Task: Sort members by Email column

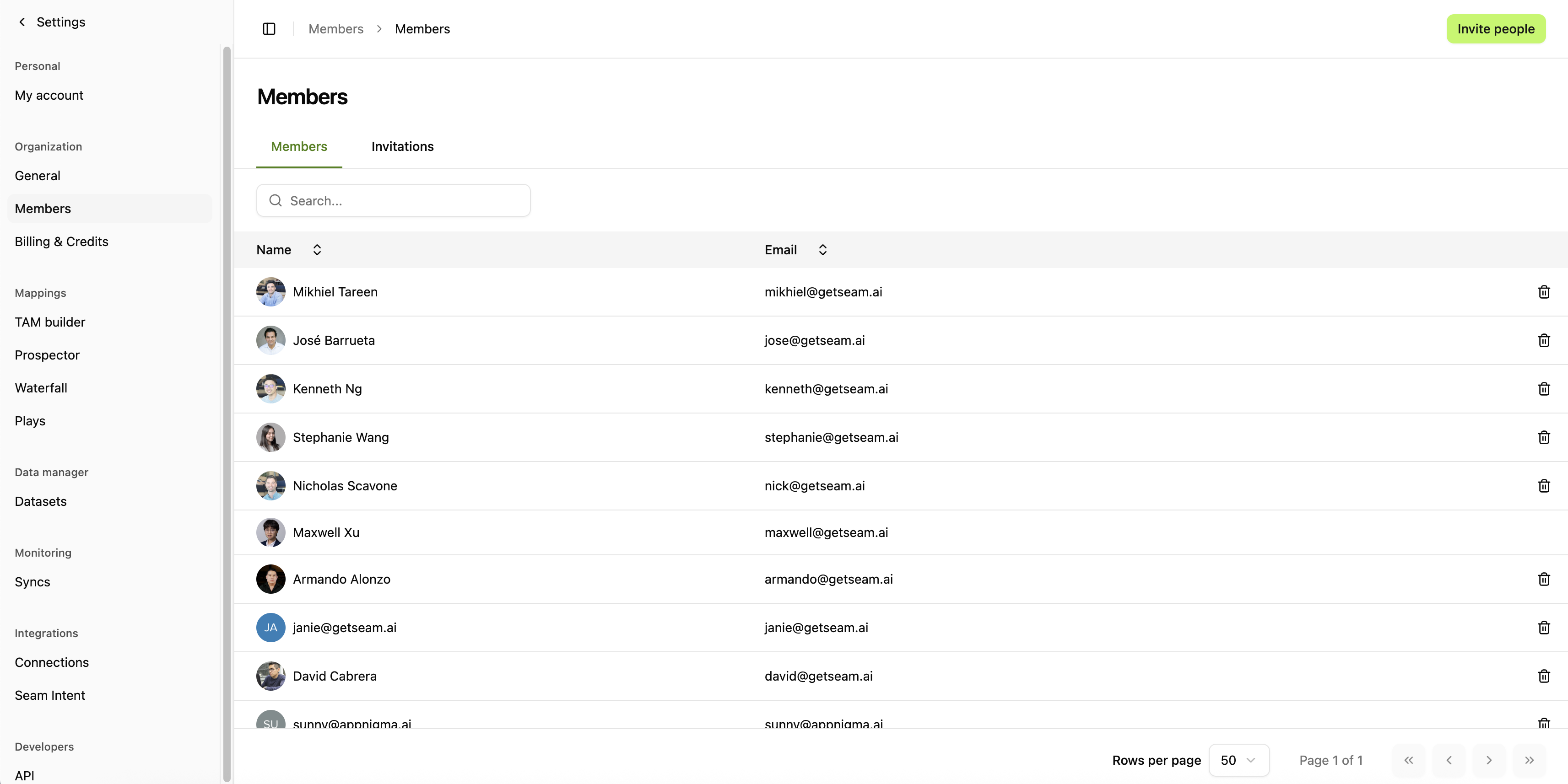Action: coord(822,250)
